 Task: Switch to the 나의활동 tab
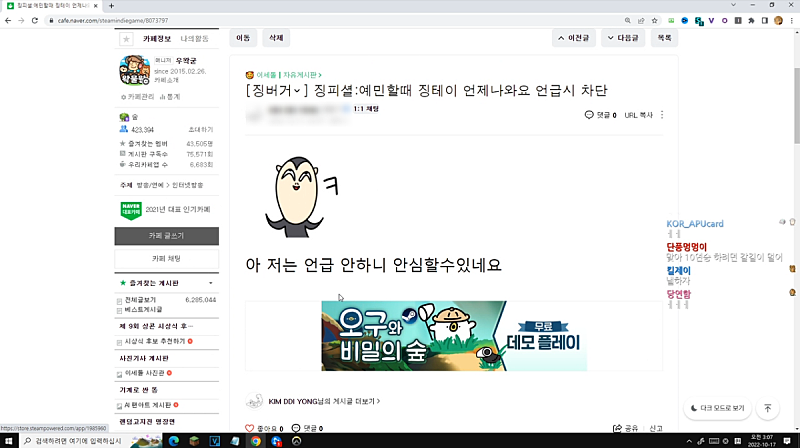194,38
